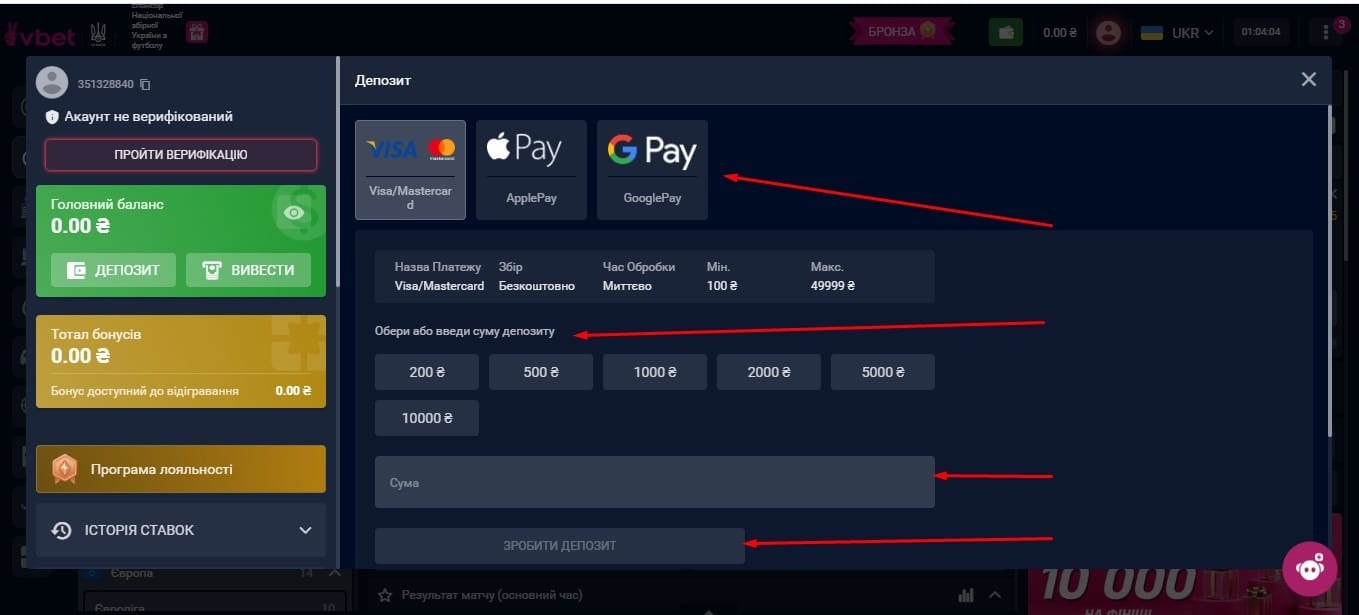Image resolution: width=1359 pixels, height=615 pixels.
Task: Toggle main balance visibility eye icon
Action: point(294,213)
